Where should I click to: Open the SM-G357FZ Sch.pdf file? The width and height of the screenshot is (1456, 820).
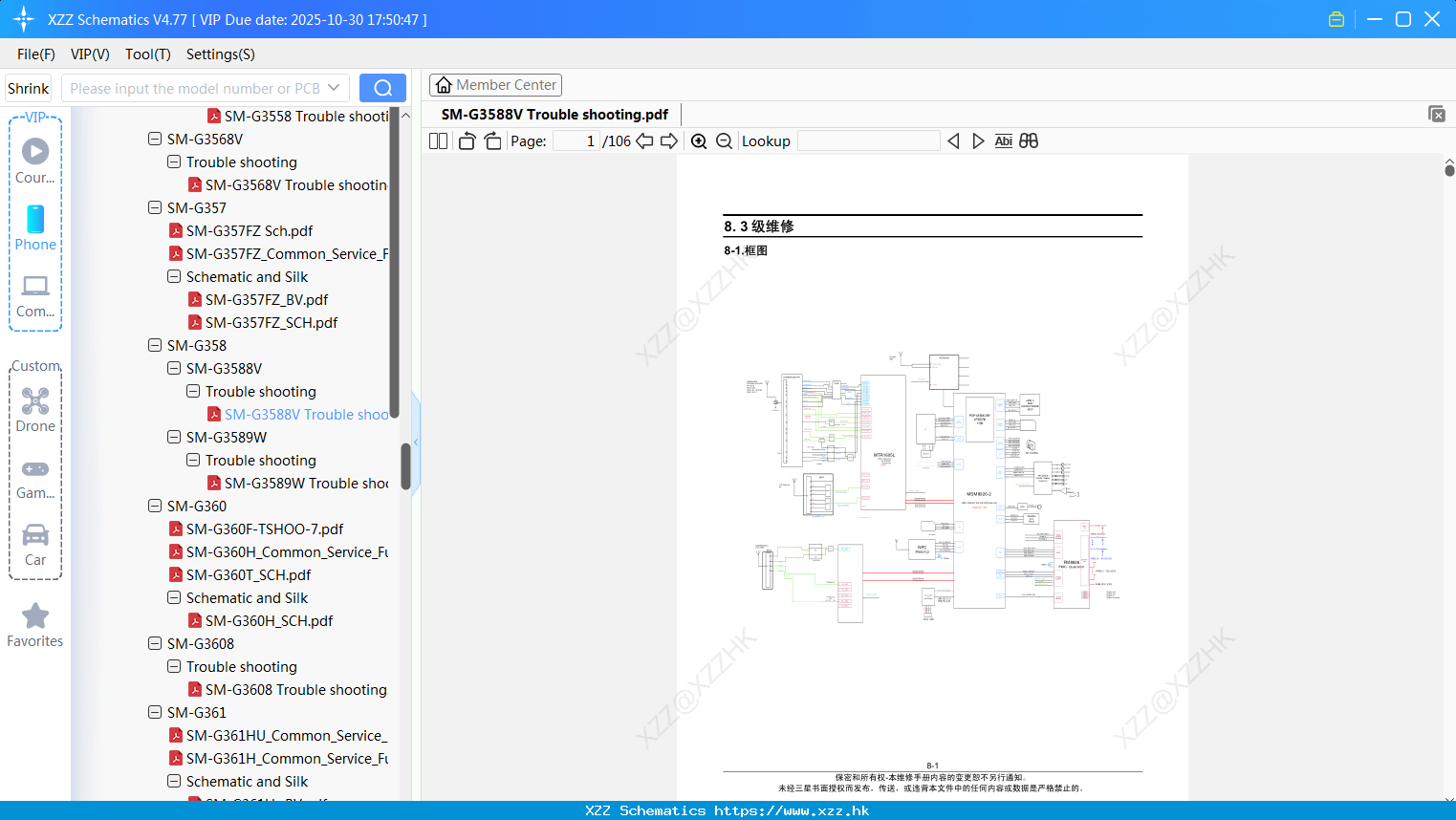tap(250, 230)
